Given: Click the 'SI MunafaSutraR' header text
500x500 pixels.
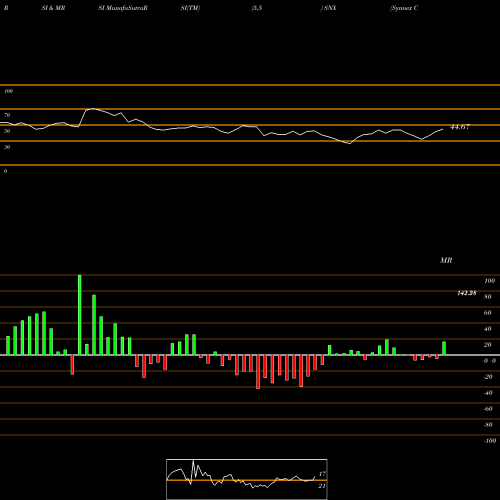Looking at the screenshot, I should point(123,8).
